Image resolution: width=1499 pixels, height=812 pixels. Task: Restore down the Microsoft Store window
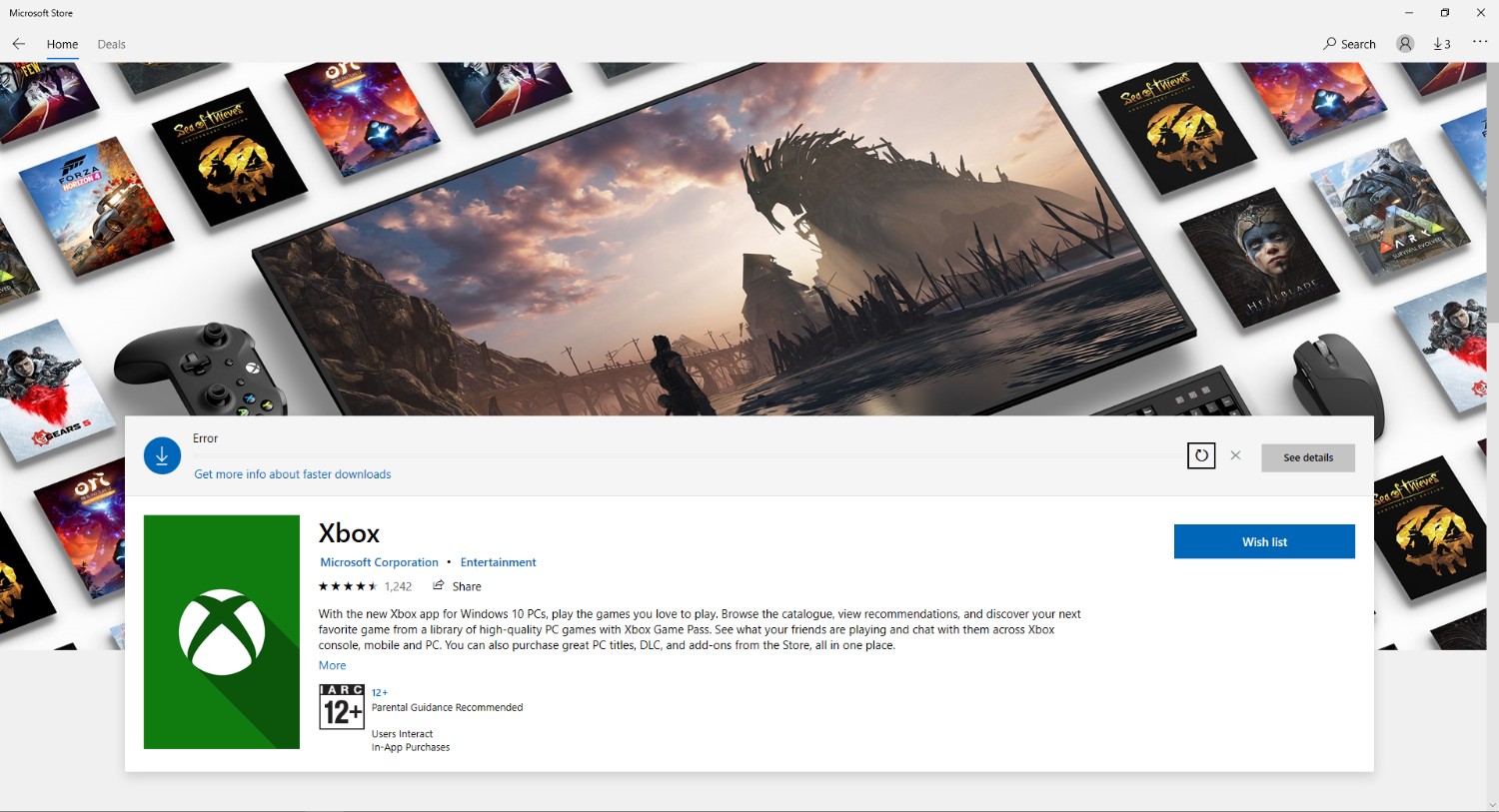[1445, 13]
